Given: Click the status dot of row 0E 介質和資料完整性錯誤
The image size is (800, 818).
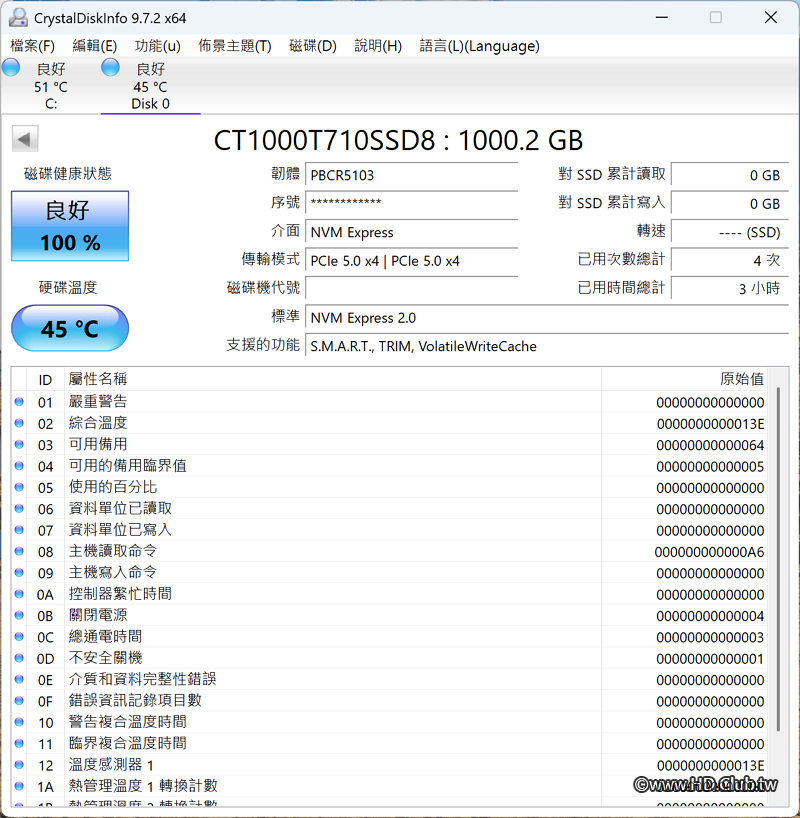Looking at the screenshot, I should pos(19,680).
